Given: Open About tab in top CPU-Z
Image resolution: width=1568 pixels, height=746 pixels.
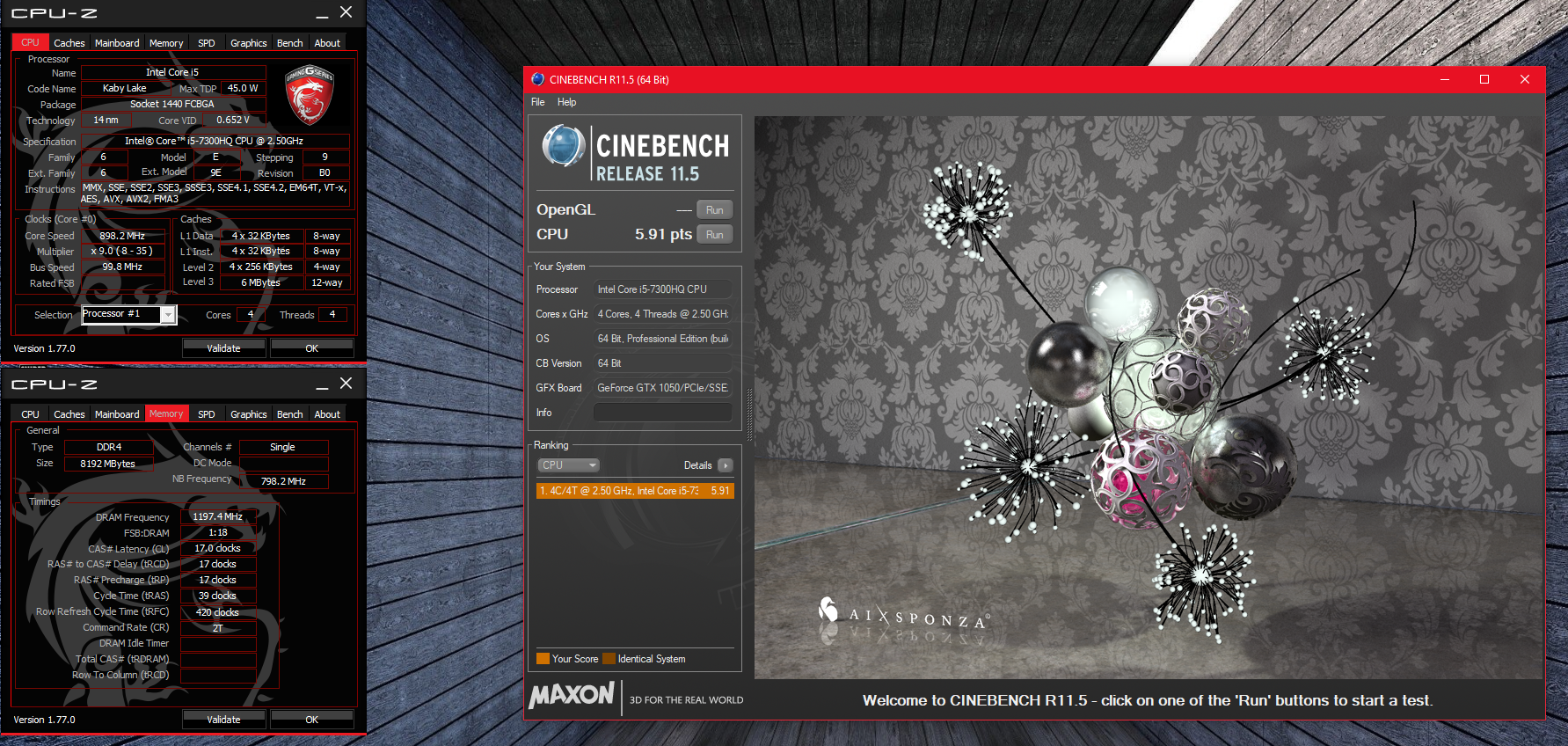Looking at the screenshot, I should point(327,43).
